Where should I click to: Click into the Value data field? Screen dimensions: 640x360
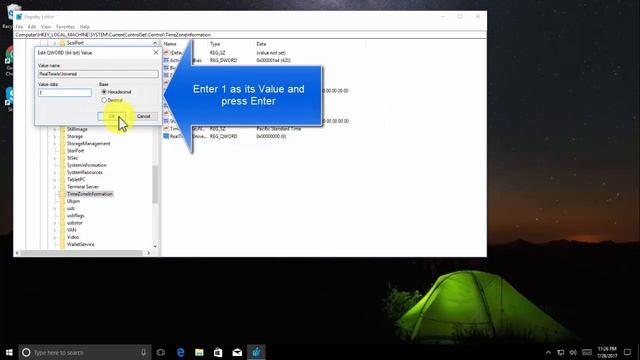tap(65, 93)
